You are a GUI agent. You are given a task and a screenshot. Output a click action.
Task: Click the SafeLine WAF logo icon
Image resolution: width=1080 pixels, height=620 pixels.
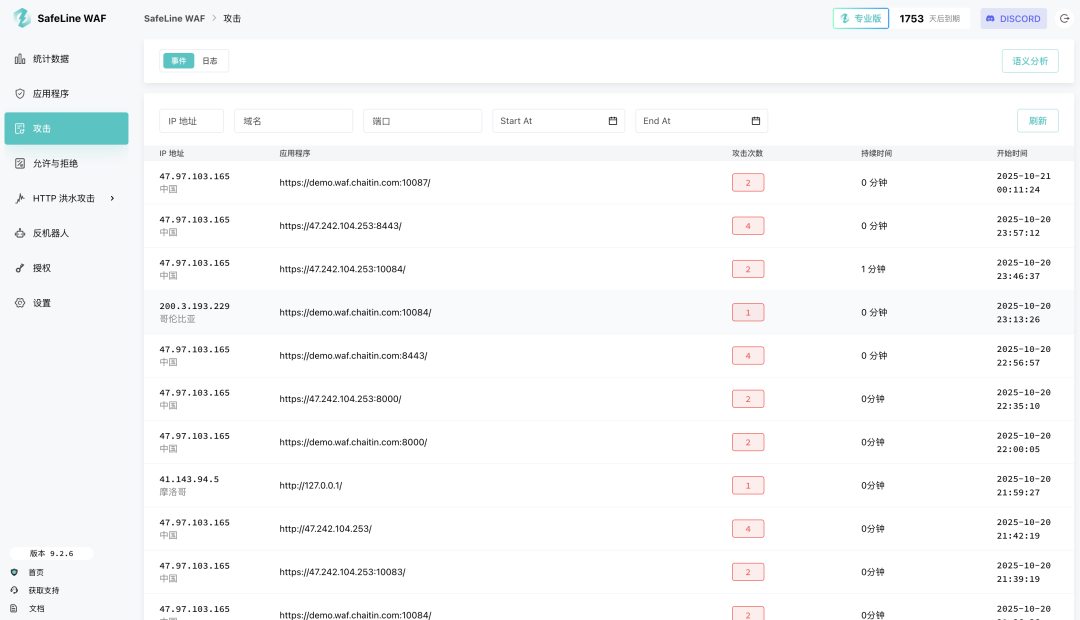[22, 18]
